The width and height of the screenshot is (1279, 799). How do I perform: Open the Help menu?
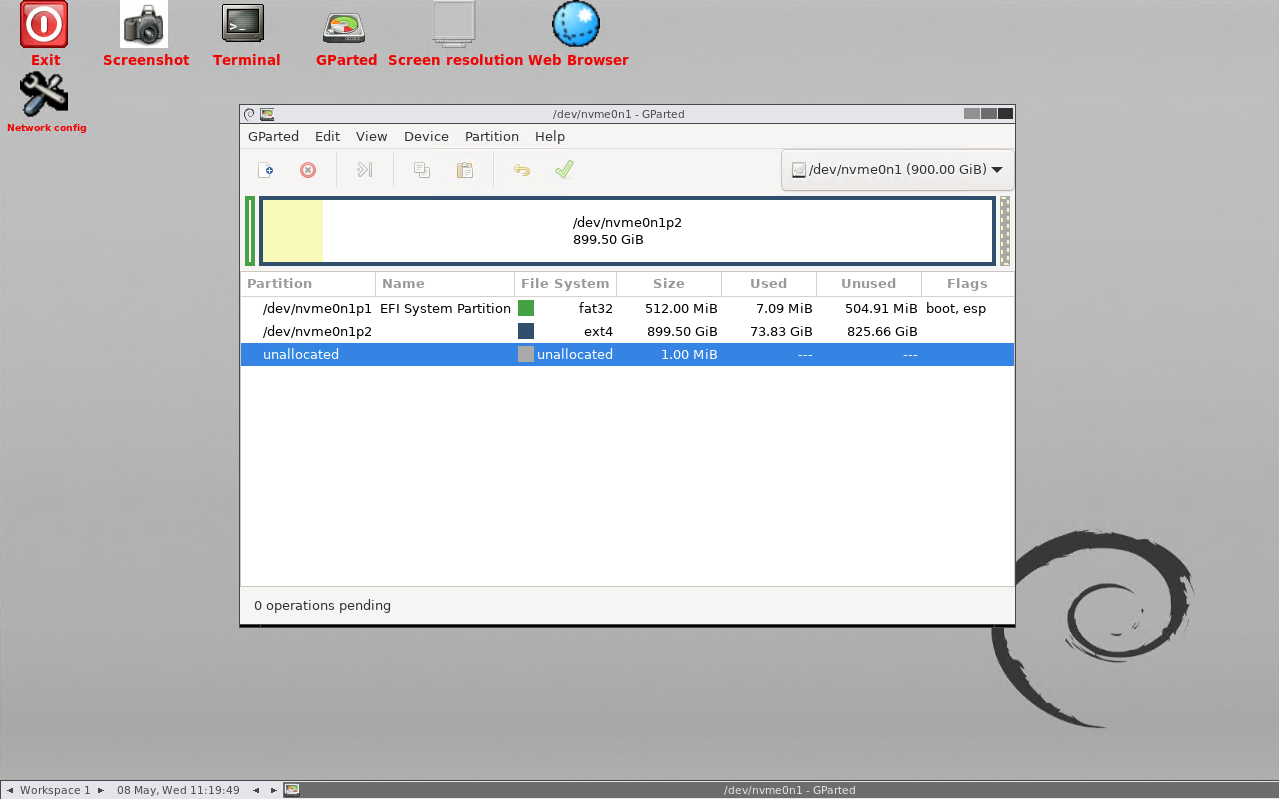click(x=550, y=136)
